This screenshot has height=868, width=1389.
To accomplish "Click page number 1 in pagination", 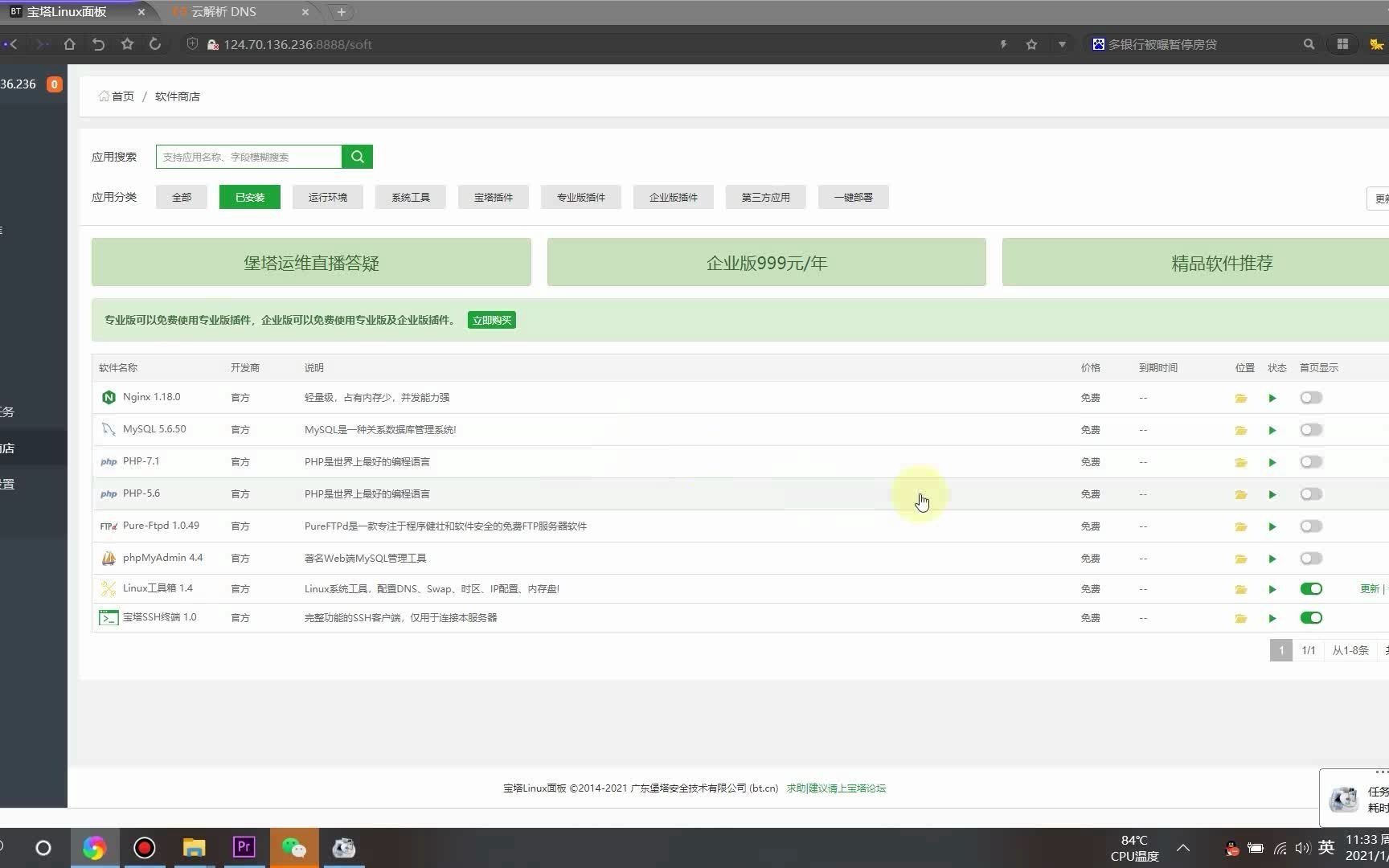I will (x=1281, y=650).
